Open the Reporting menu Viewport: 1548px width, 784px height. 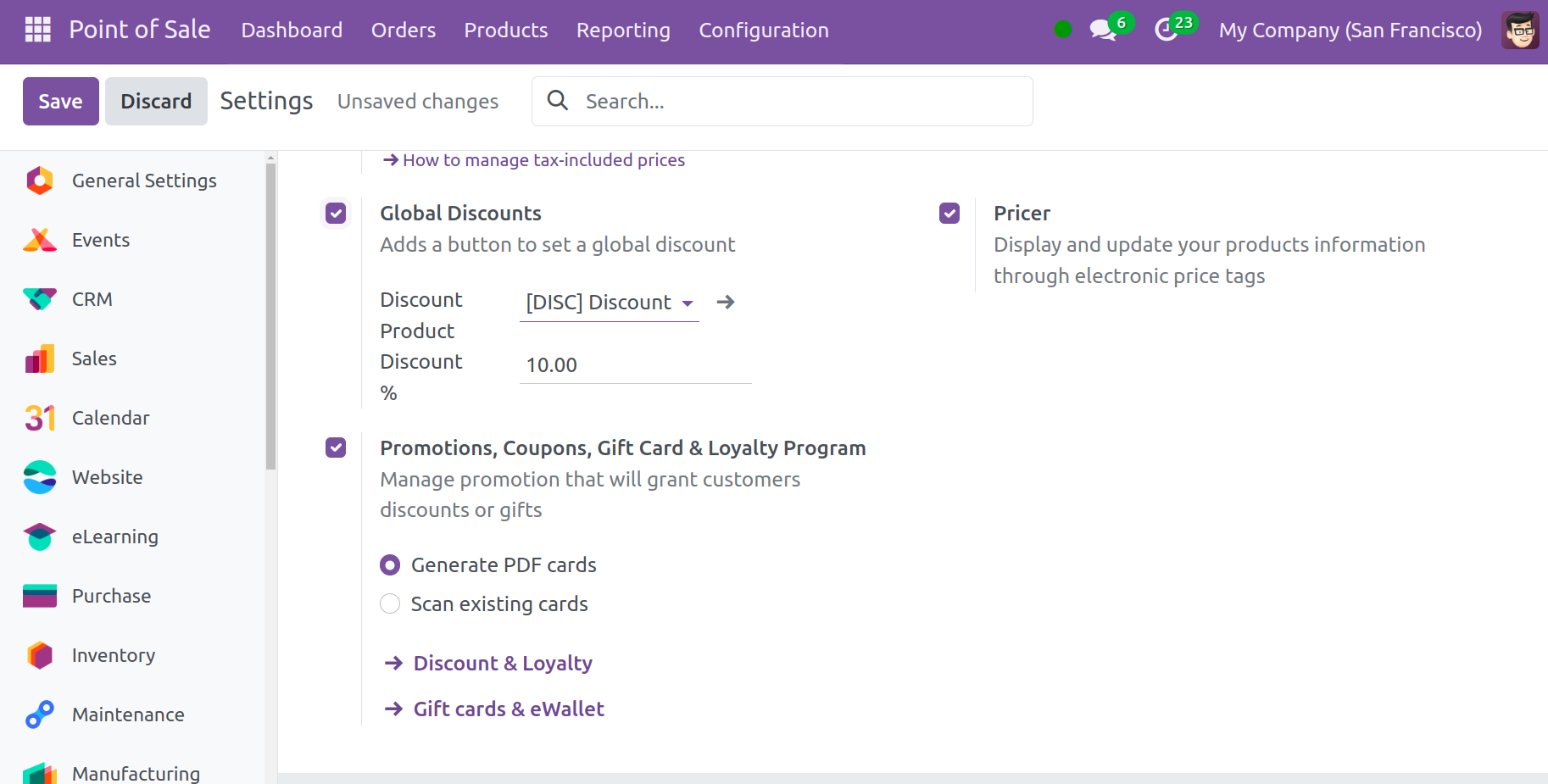623,31
